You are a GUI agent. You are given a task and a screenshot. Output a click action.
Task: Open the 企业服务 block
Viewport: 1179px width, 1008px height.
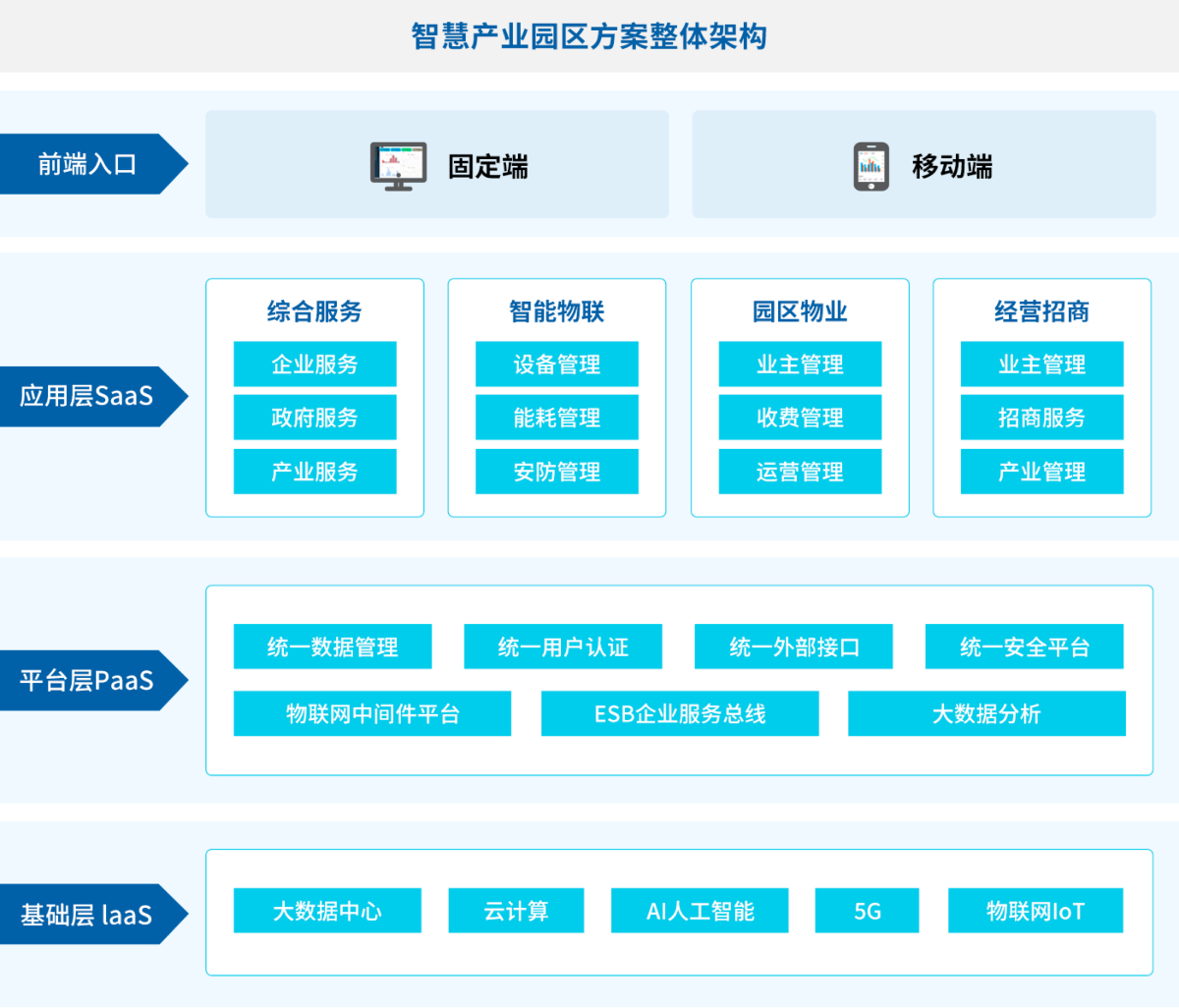pyautogui.click(x=314, y=364)
